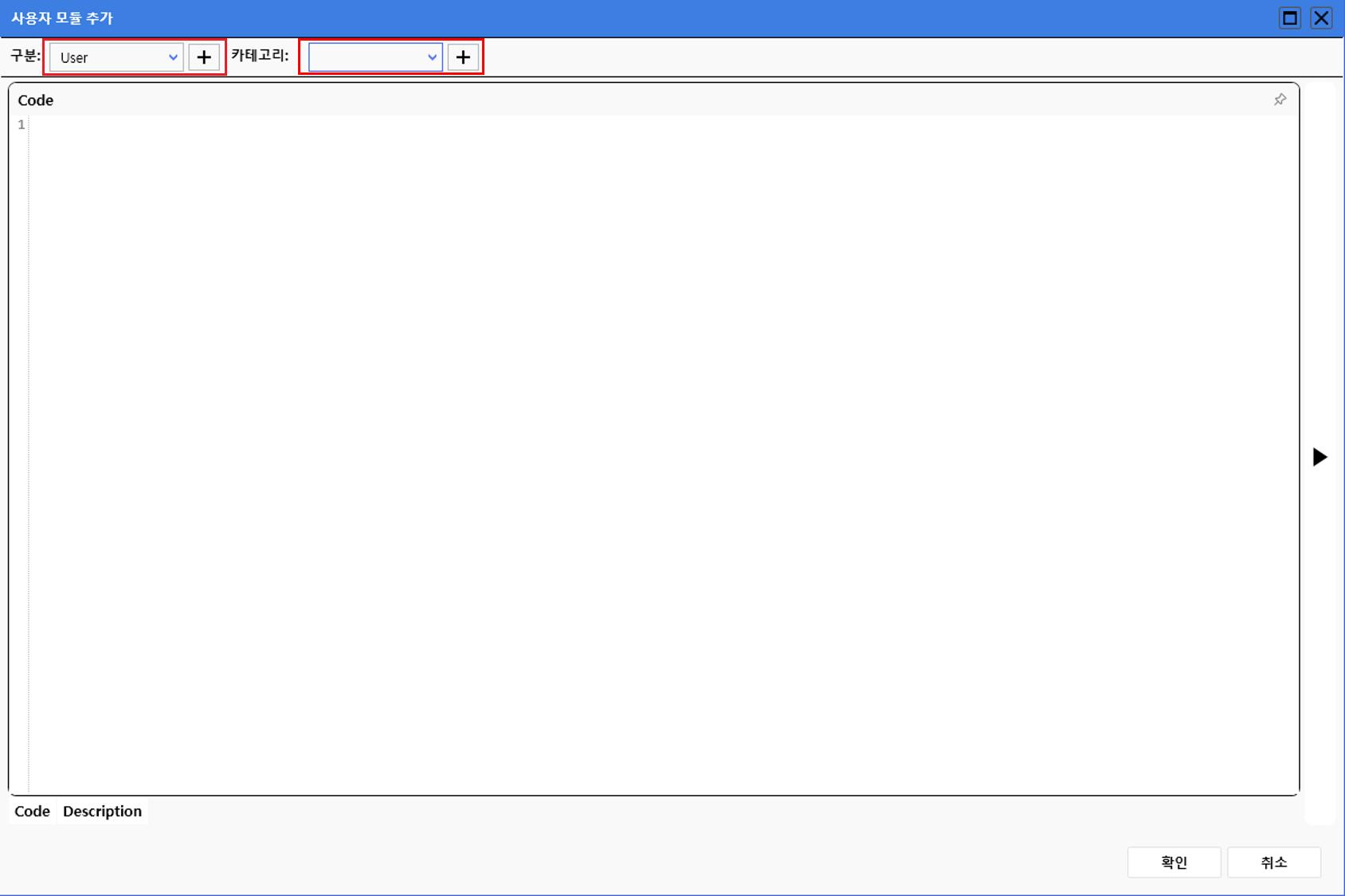Click line number 1 in the editor gutter
1345x896 pixels.
pyautogui.click(x=21, y=125)
